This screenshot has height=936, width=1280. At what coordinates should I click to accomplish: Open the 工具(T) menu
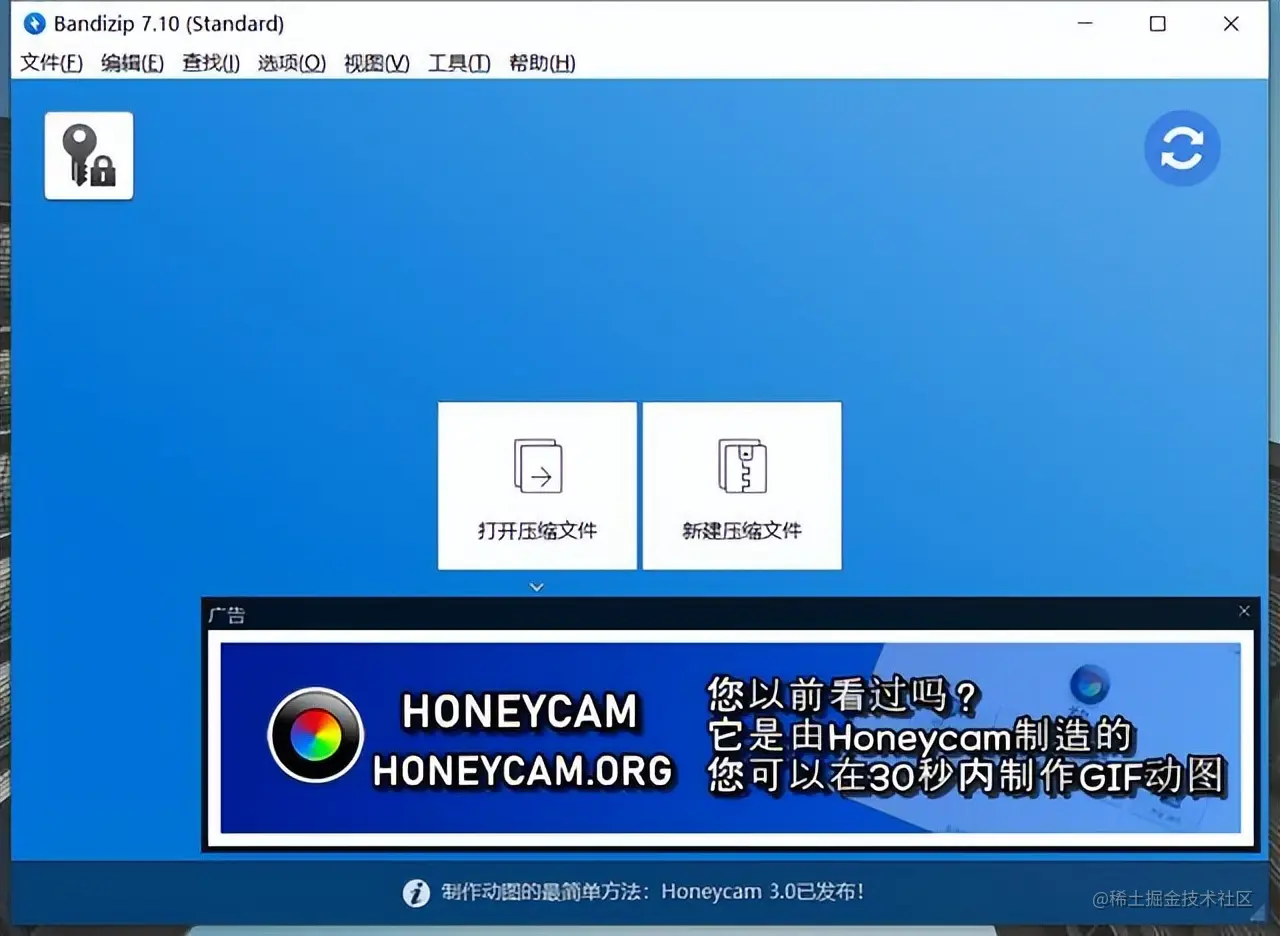[459, 63]
